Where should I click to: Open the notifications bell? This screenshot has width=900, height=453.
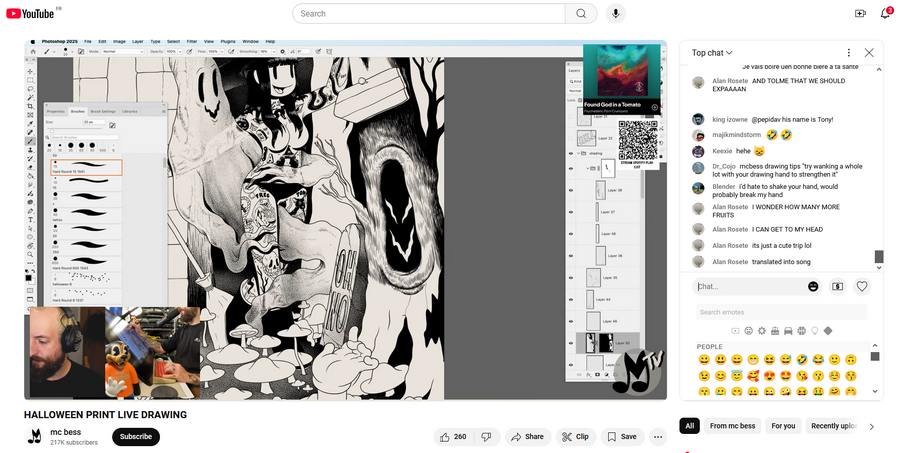tap(885, 13)
